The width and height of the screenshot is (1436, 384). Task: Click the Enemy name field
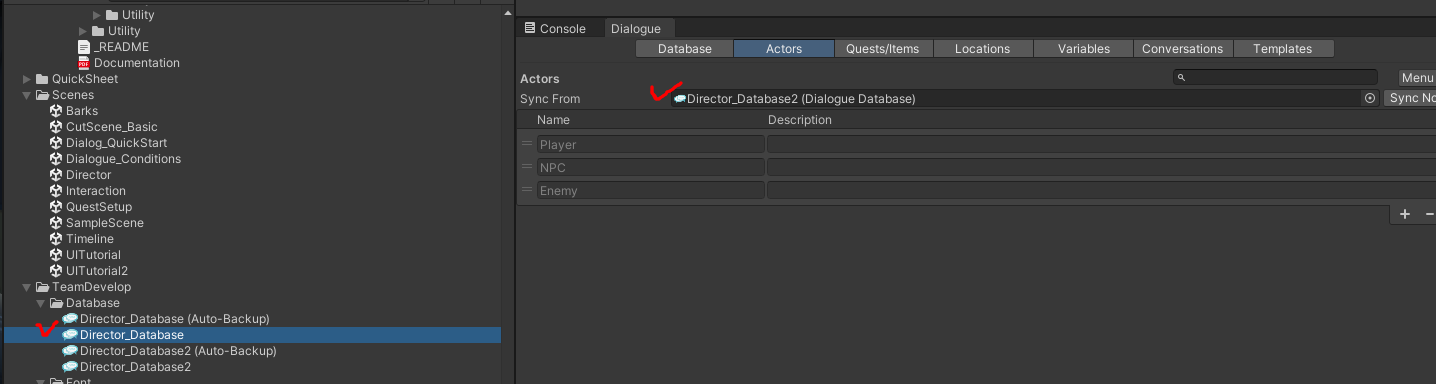tap(650, 190)
